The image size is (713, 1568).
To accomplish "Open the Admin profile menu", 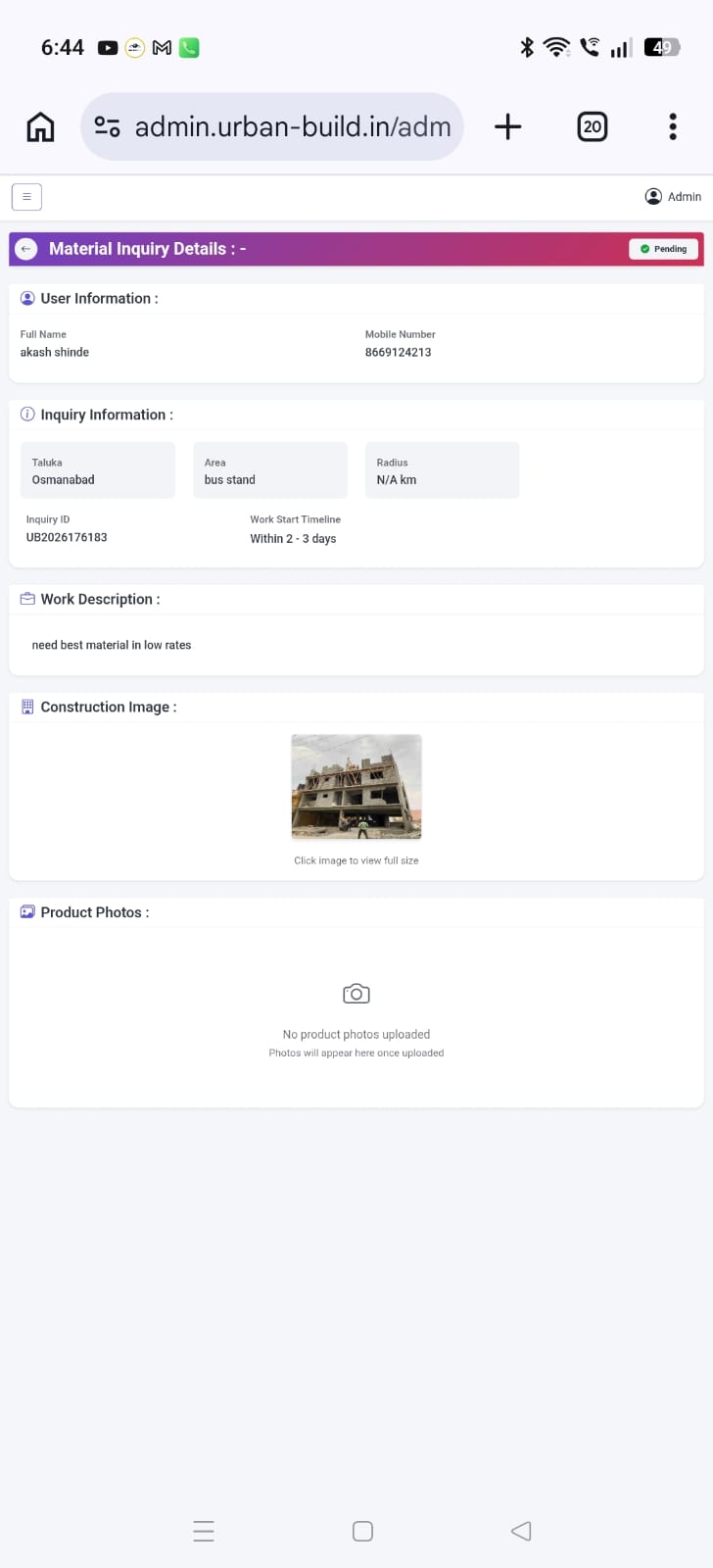I will pyautogui.click(x=673, y=196).
